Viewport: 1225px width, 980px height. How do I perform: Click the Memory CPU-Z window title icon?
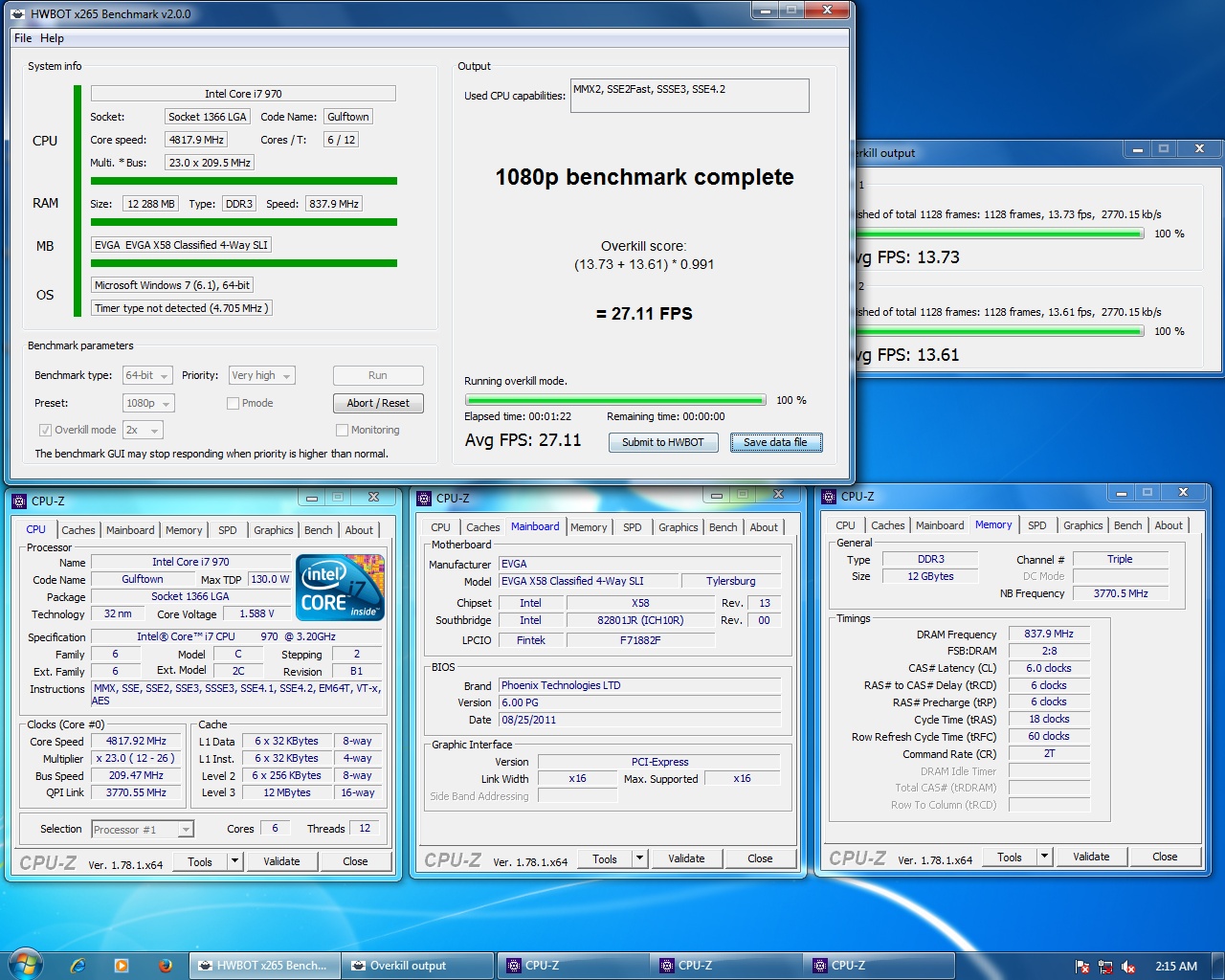[828, 496]
